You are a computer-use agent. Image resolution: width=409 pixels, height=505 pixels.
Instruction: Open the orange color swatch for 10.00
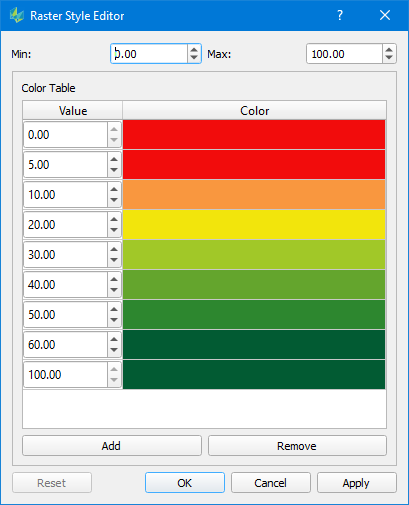pyautogui.click(x=254, y=195)
